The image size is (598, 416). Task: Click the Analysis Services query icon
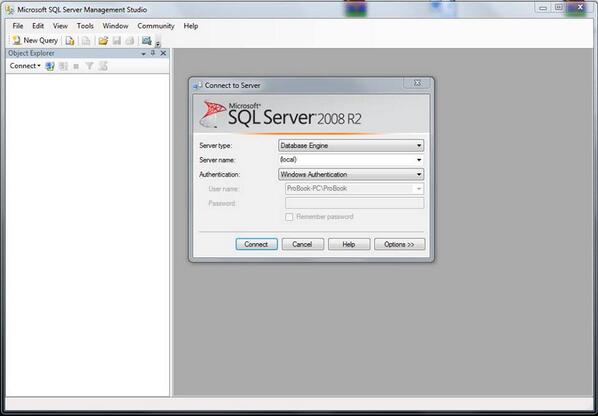[x=86, y=40]
